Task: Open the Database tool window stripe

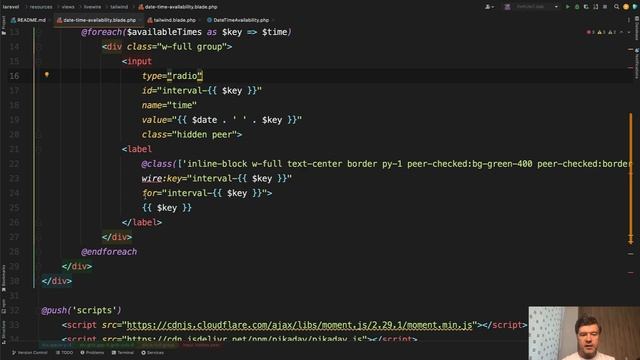Action: coord(636,28)
